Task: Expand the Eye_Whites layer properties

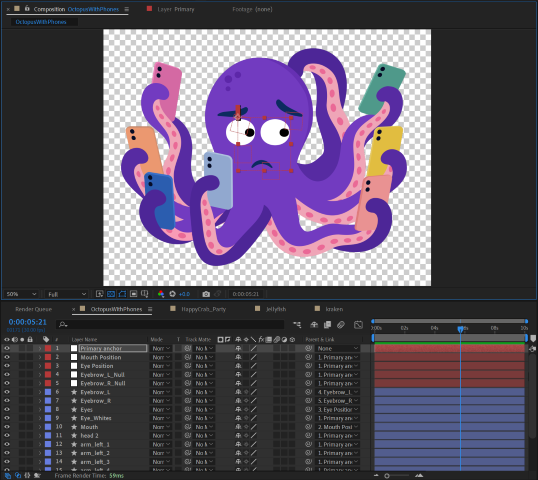Action: click(40, 418)
